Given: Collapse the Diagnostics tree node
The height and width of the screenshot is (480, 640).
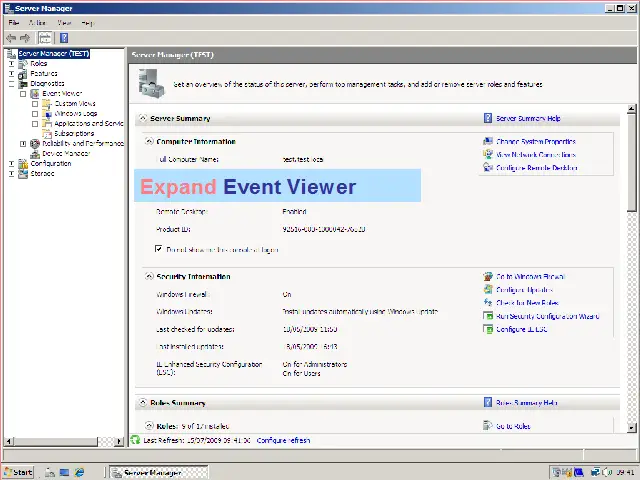Looking at the screenshot, I should point(11,84).
